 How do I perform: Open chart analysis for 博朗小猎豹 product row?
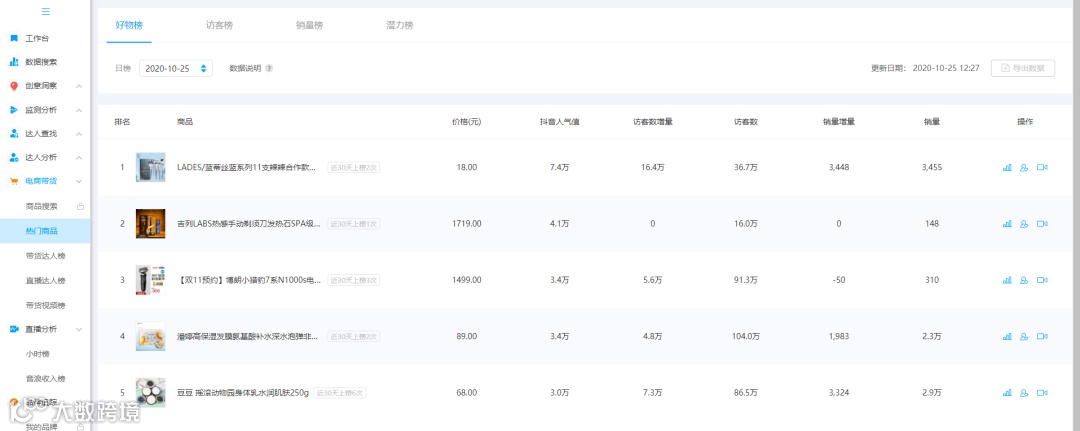point(1007,280)
